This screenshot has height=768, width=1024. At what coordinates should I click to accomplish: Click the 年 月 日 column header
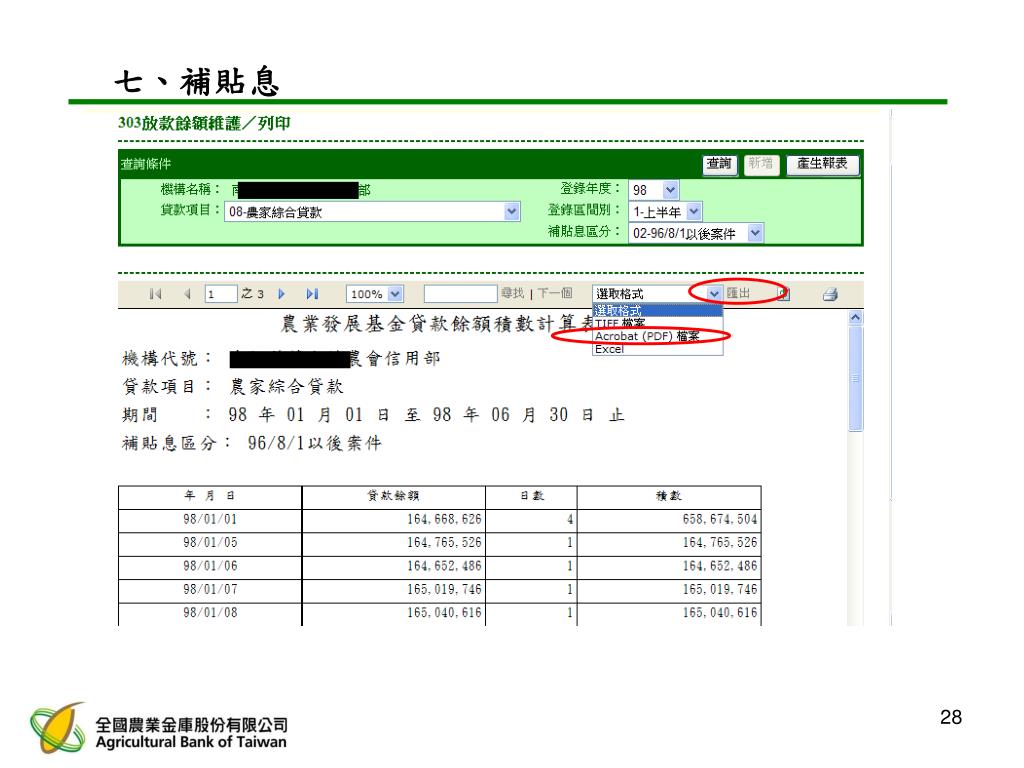click(x=210, y=496)
